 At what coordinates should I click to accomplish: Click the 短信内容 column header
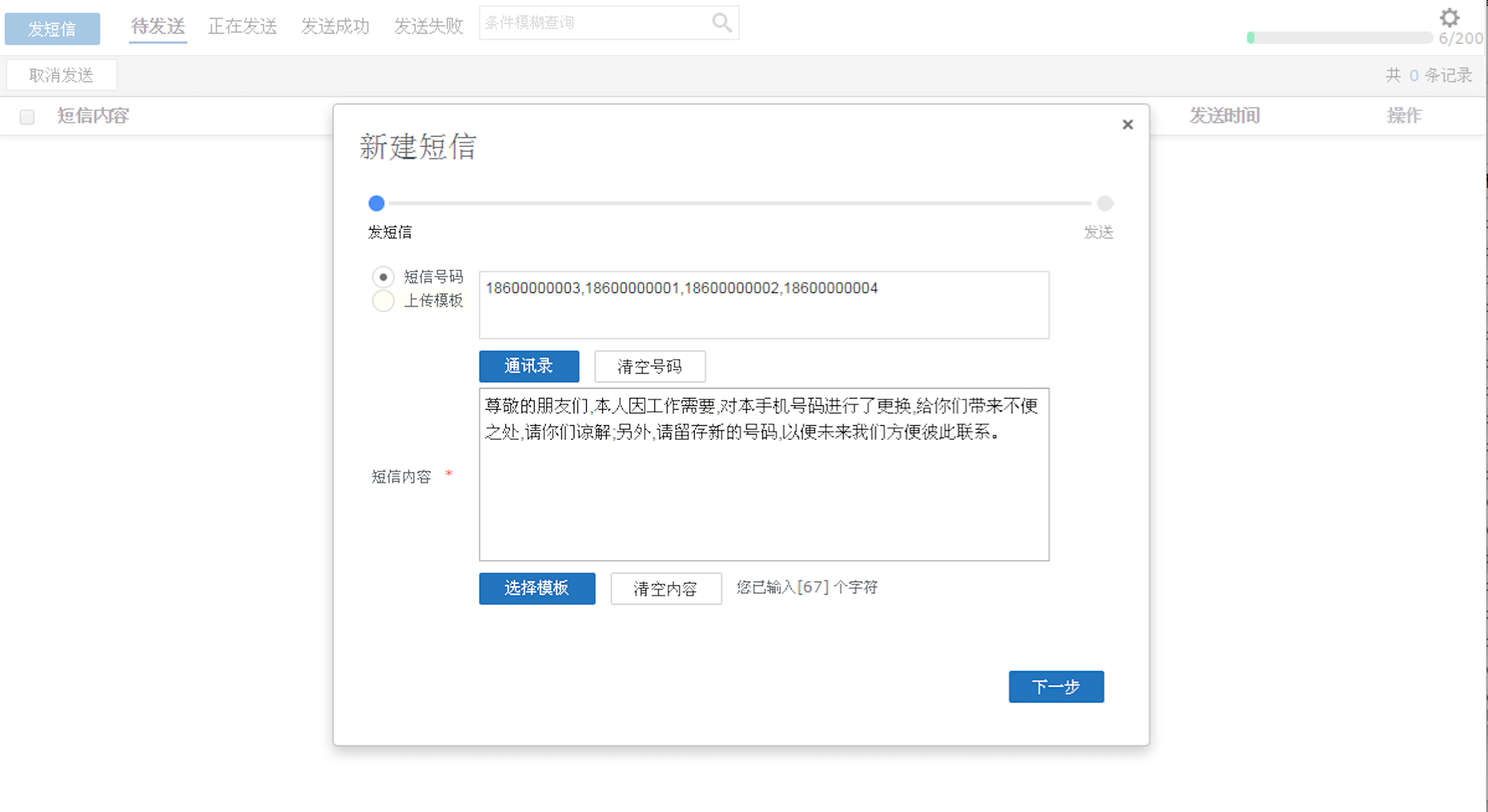pyautogui.click(x=93, y=115)
